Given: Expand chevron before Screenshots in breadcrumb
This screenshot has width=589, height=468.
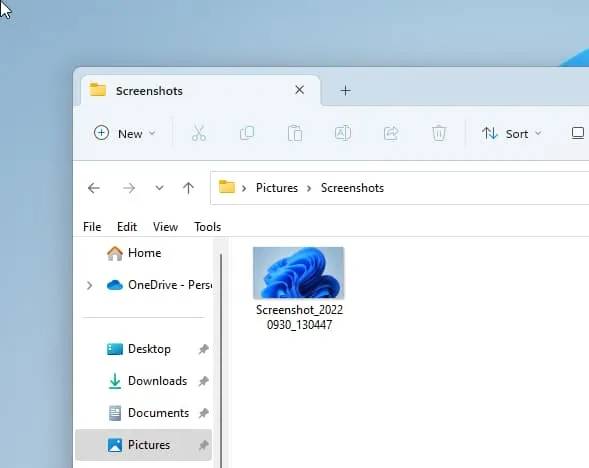Looking at the screenshot, I should 309,188.
